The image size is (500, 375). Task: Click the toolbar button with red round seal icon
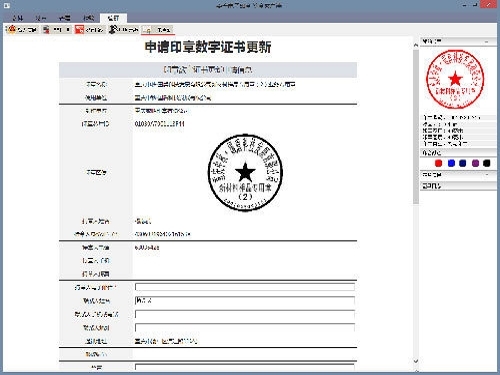tap(22, 30)
